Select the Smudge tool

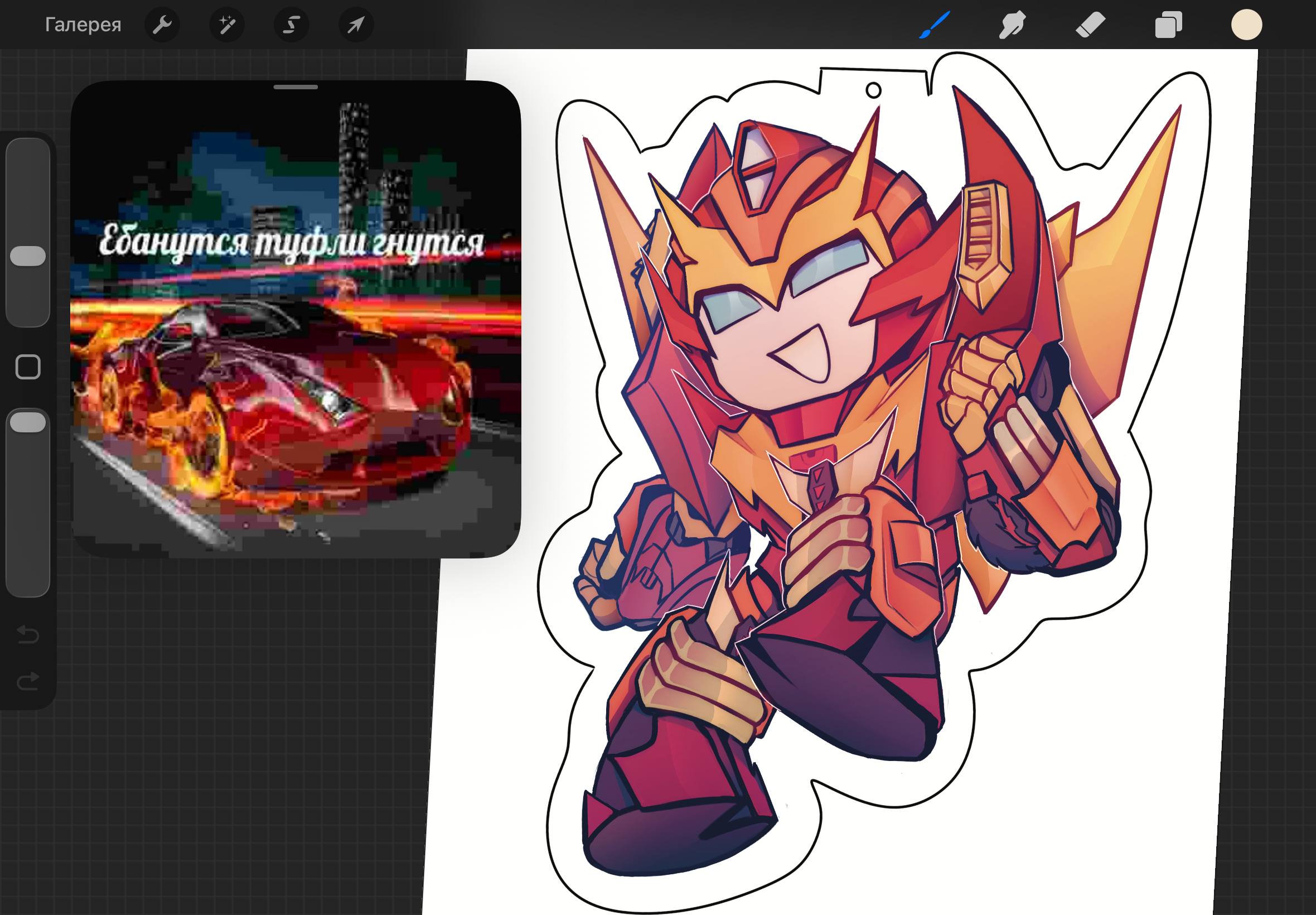pyautogui.click(x=1012, y=25)
